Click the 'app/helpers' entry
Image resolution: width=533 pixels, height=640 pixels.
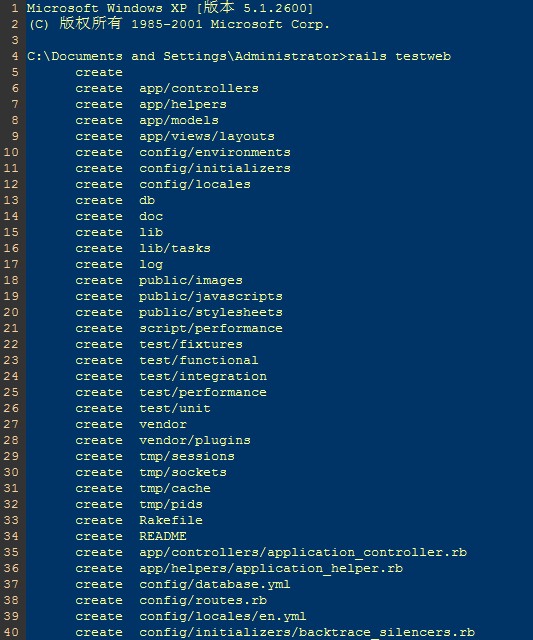[183, 104]
